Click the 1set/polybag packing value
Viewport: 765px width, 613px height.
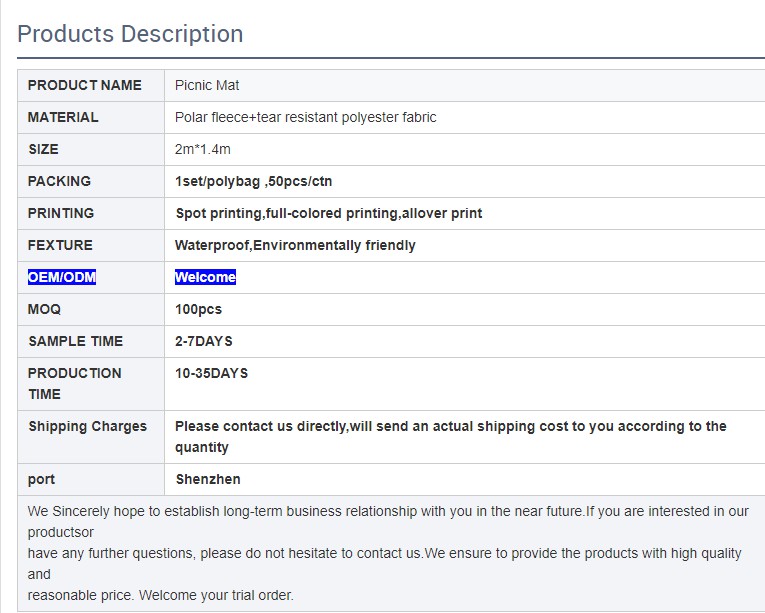253,181
